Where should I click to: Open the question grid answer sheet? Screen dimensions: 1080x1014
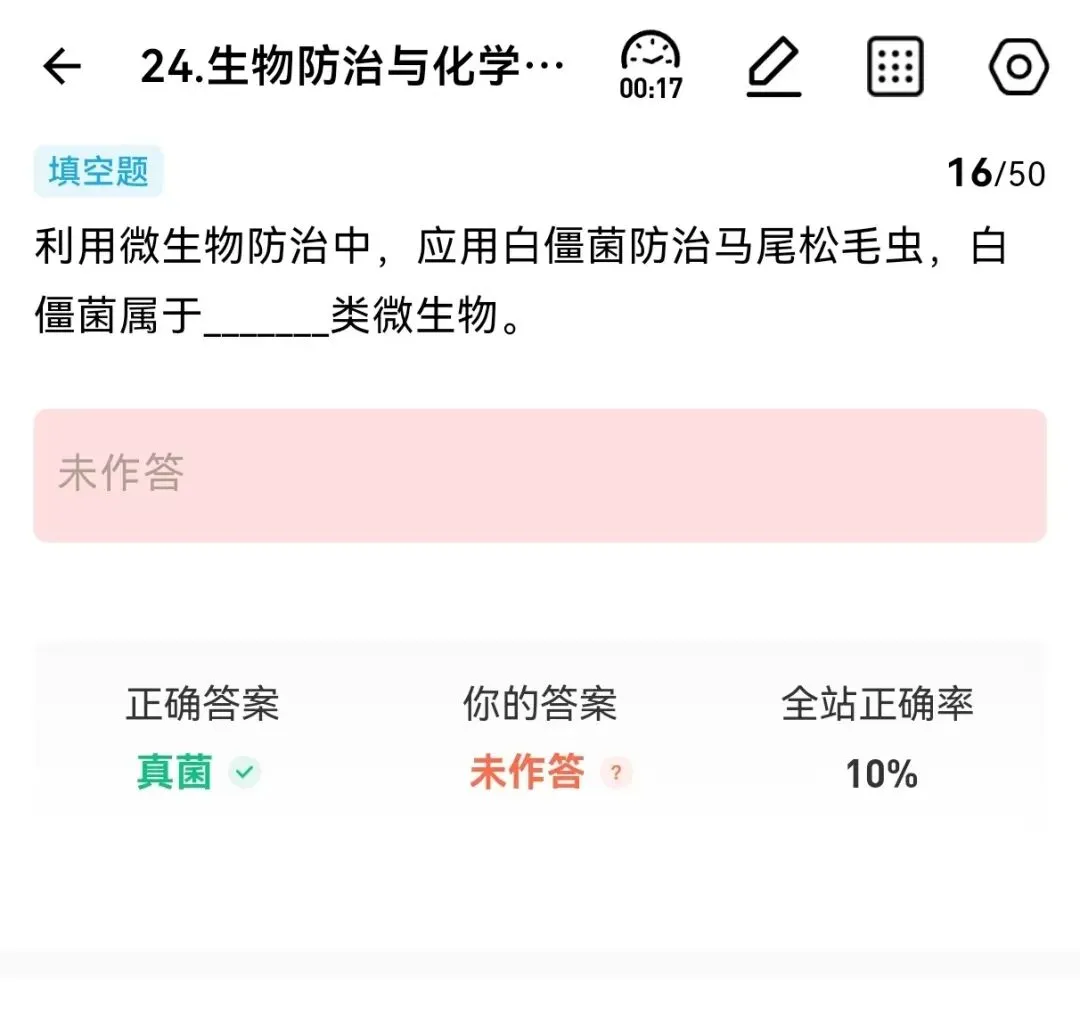pyautogui.click(x=895, y=66)
